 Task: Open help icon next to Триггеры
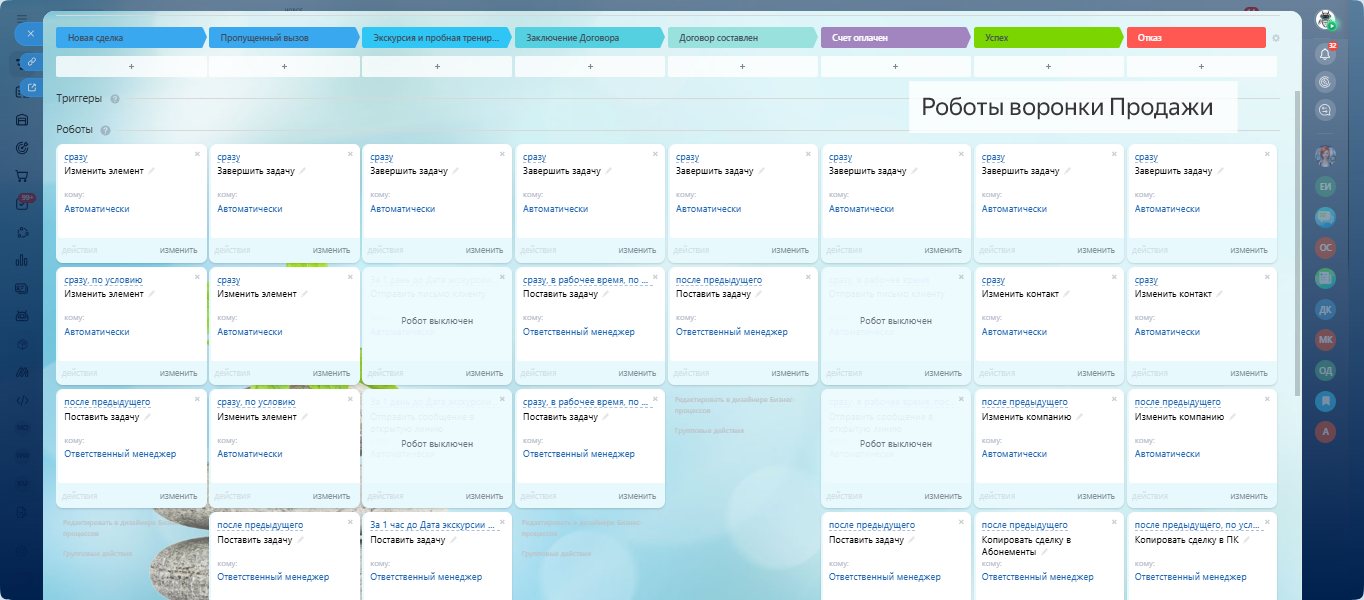tap(115, 99)
